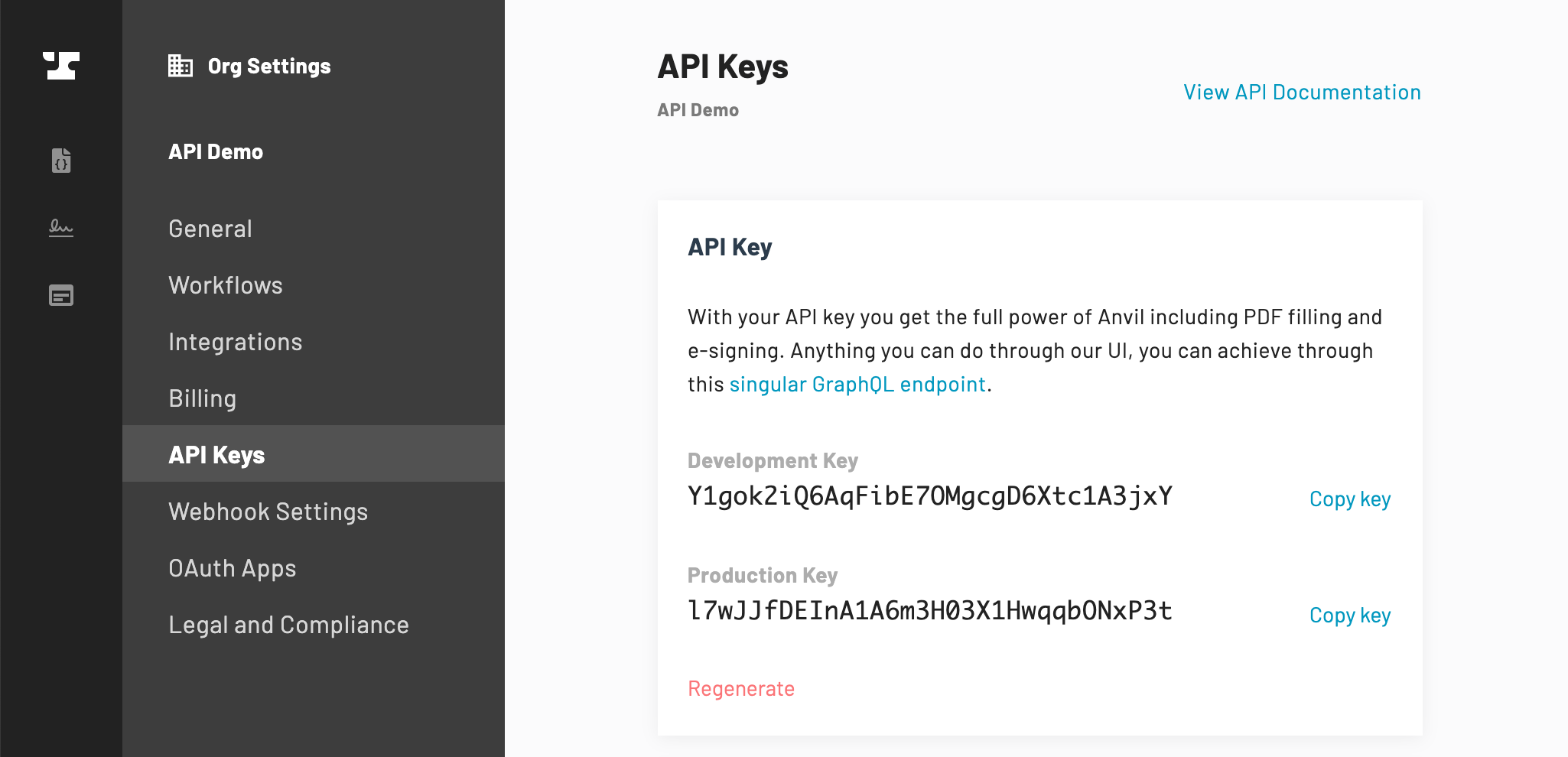Go to Workflows settings
This screenshot has height=757, width=1568.
pos(226,285)
